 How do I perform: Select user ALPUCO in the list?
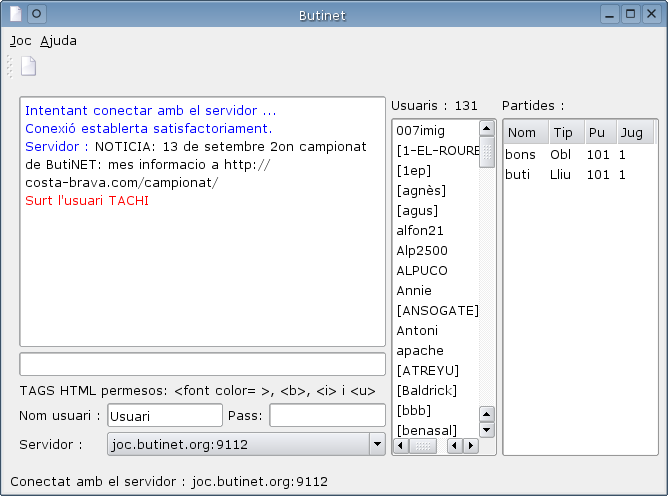tap(437, 271)
